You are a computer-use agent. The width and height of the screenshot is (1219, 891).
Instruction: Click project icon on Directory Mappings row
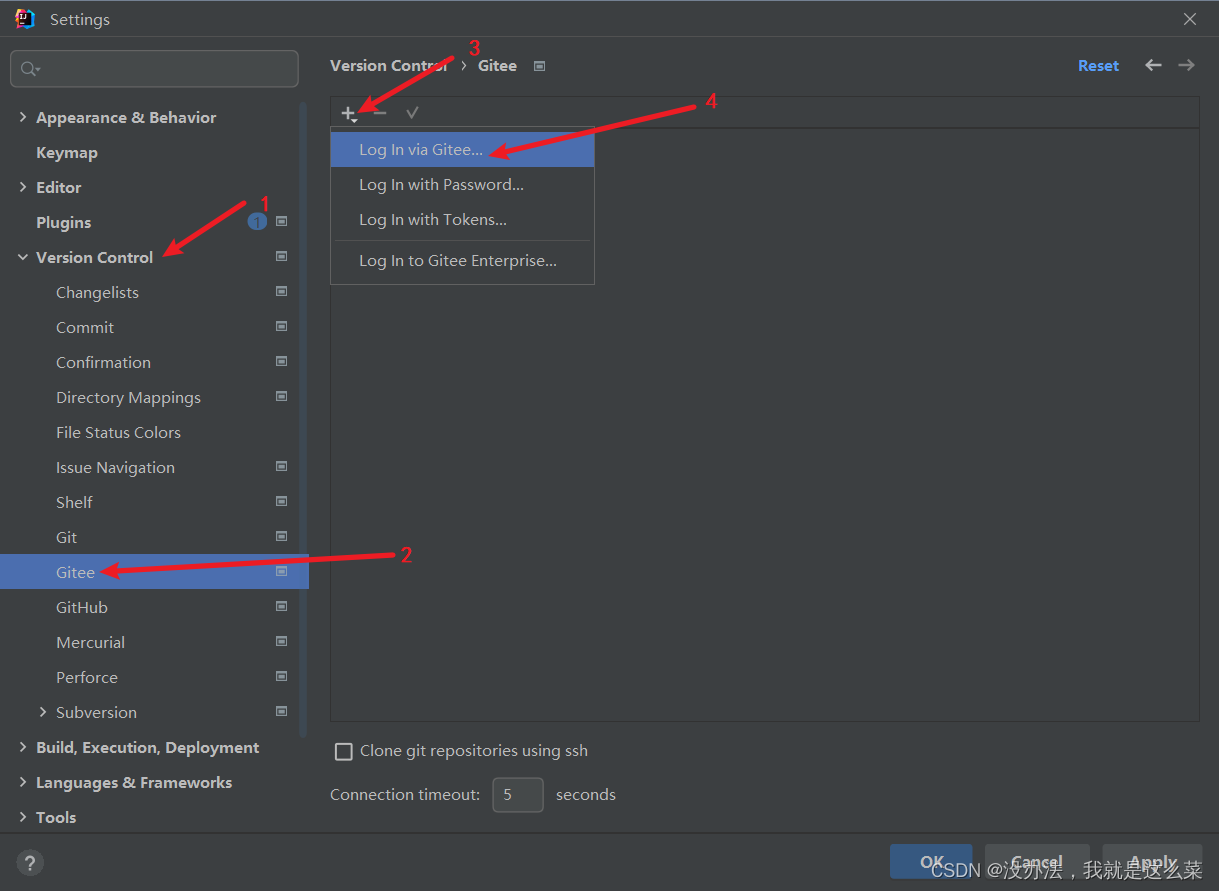pyautogui.click(x=281, y=396)
